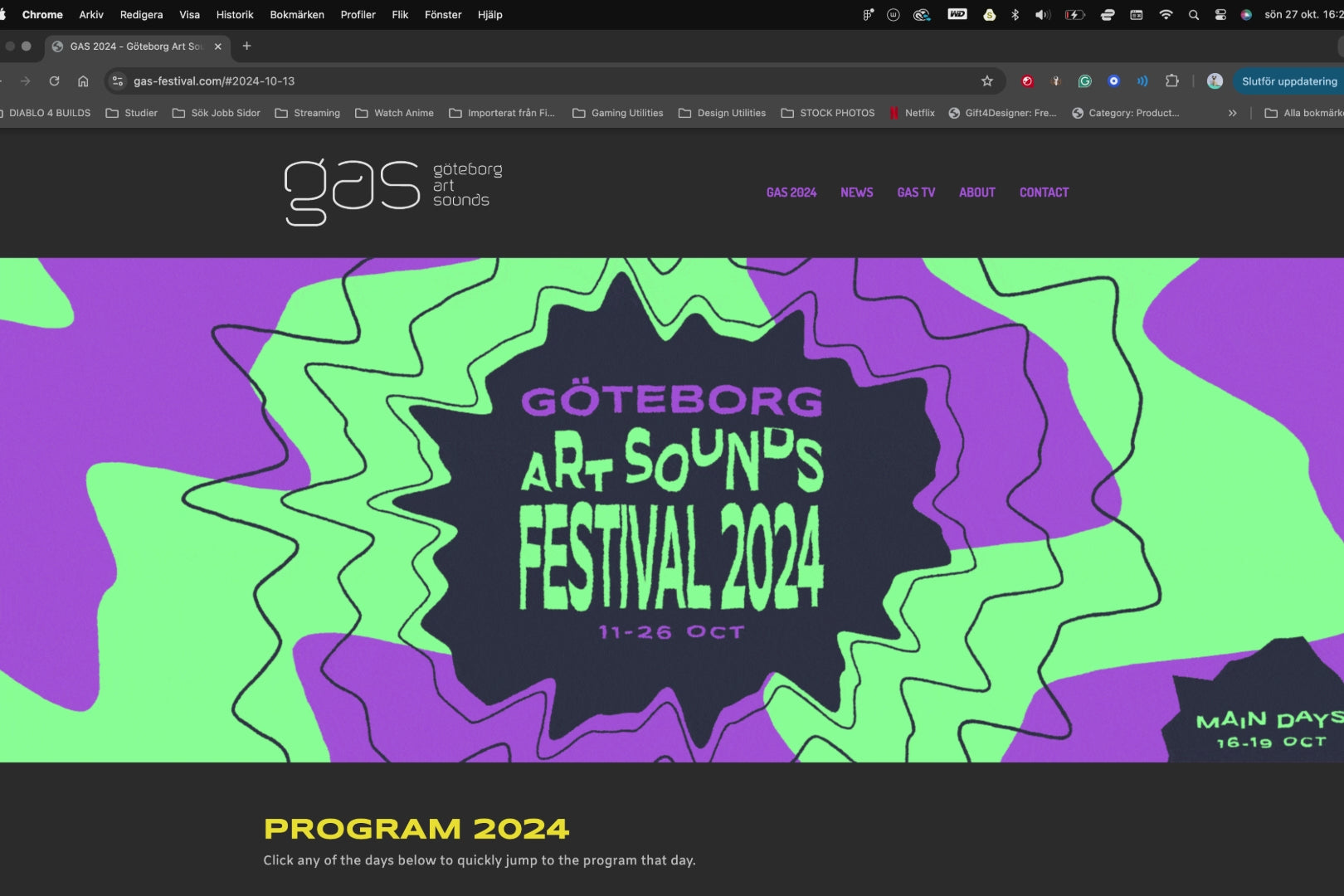Expand the hidden bookmarks chevron
Screen dimensions: 1344x896
1232,113
